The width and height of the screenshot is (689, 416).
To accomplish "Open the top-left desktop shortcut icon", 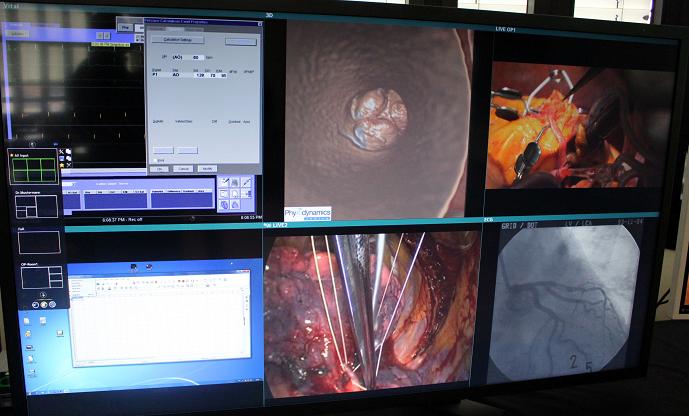I will [x=27, y=322].
